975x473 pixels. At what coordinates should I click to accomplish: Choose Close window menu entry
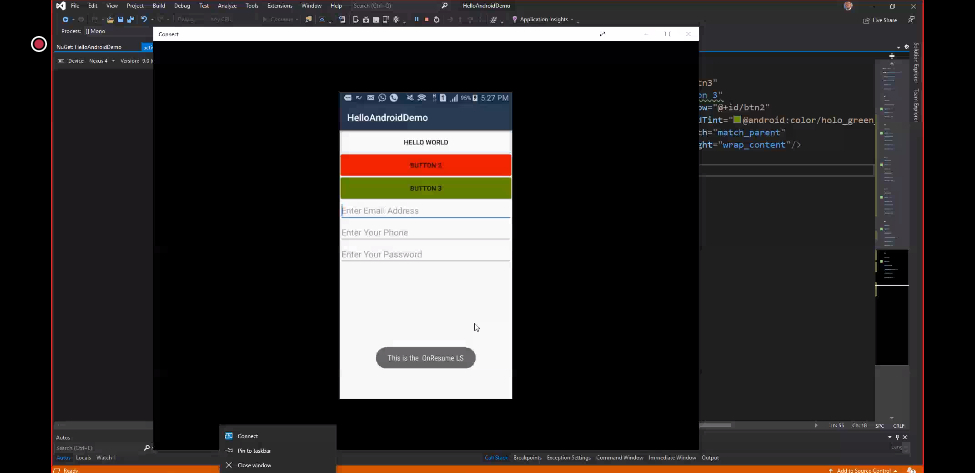tap(277, 465)
